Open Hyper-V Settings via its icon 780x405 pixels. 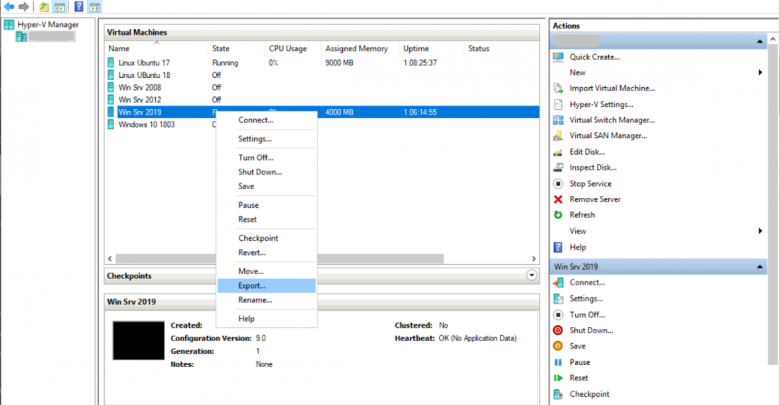[x=558, y=104]
